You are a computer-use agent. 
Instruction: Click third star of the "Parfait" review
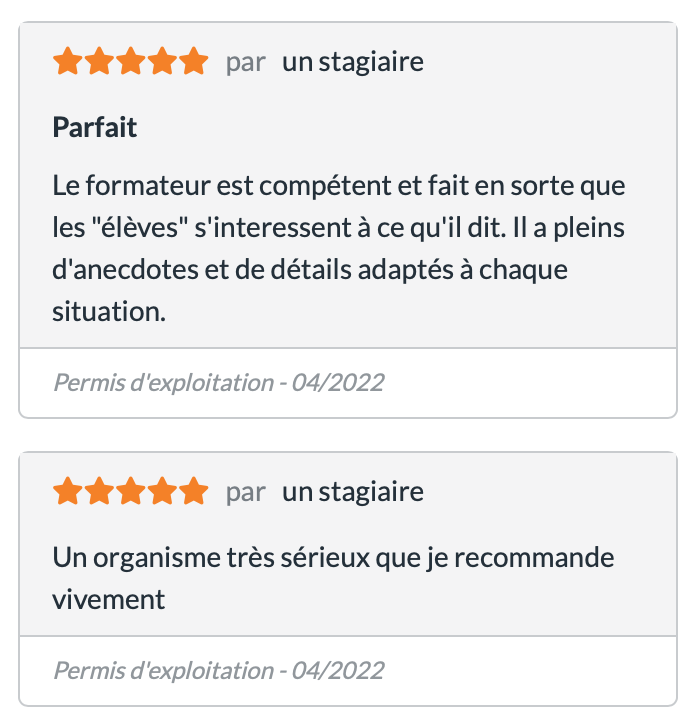pyautogui.click(x=131, y=62)
